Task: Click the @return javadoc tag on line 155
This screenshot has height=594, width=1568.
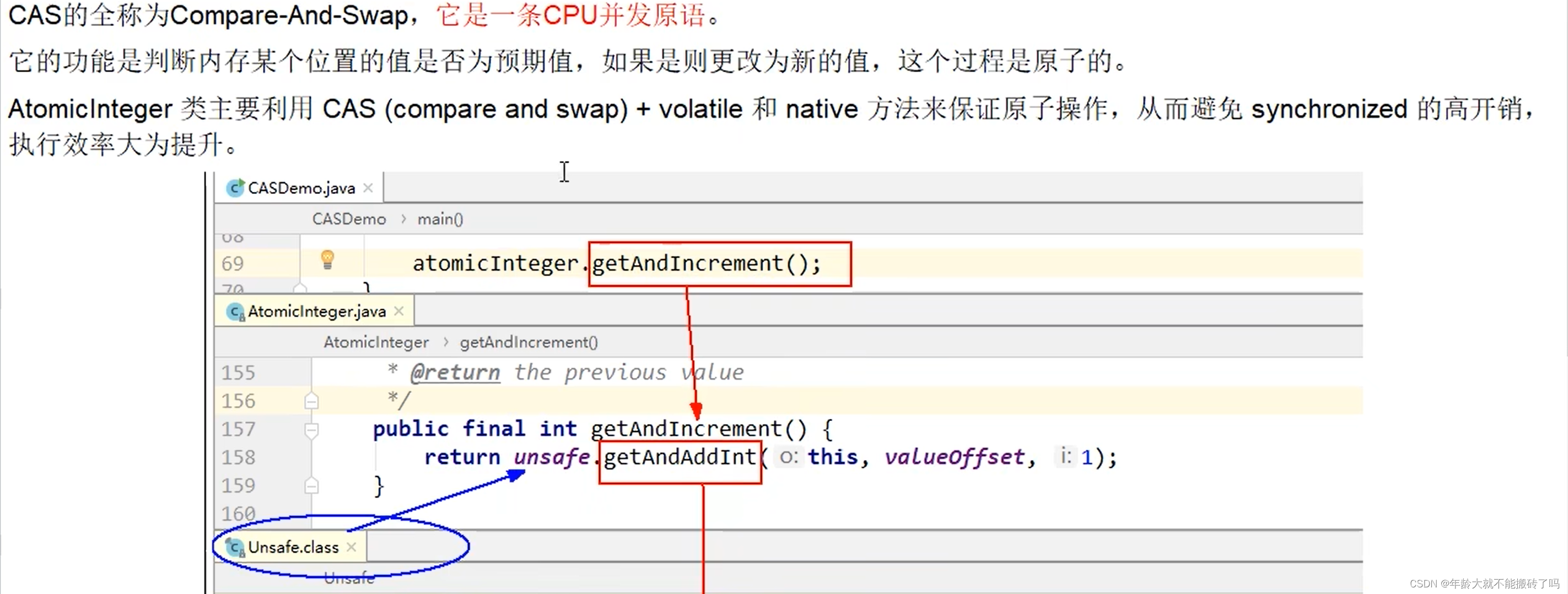Action: pyautogui.click(x=455, y=372)
